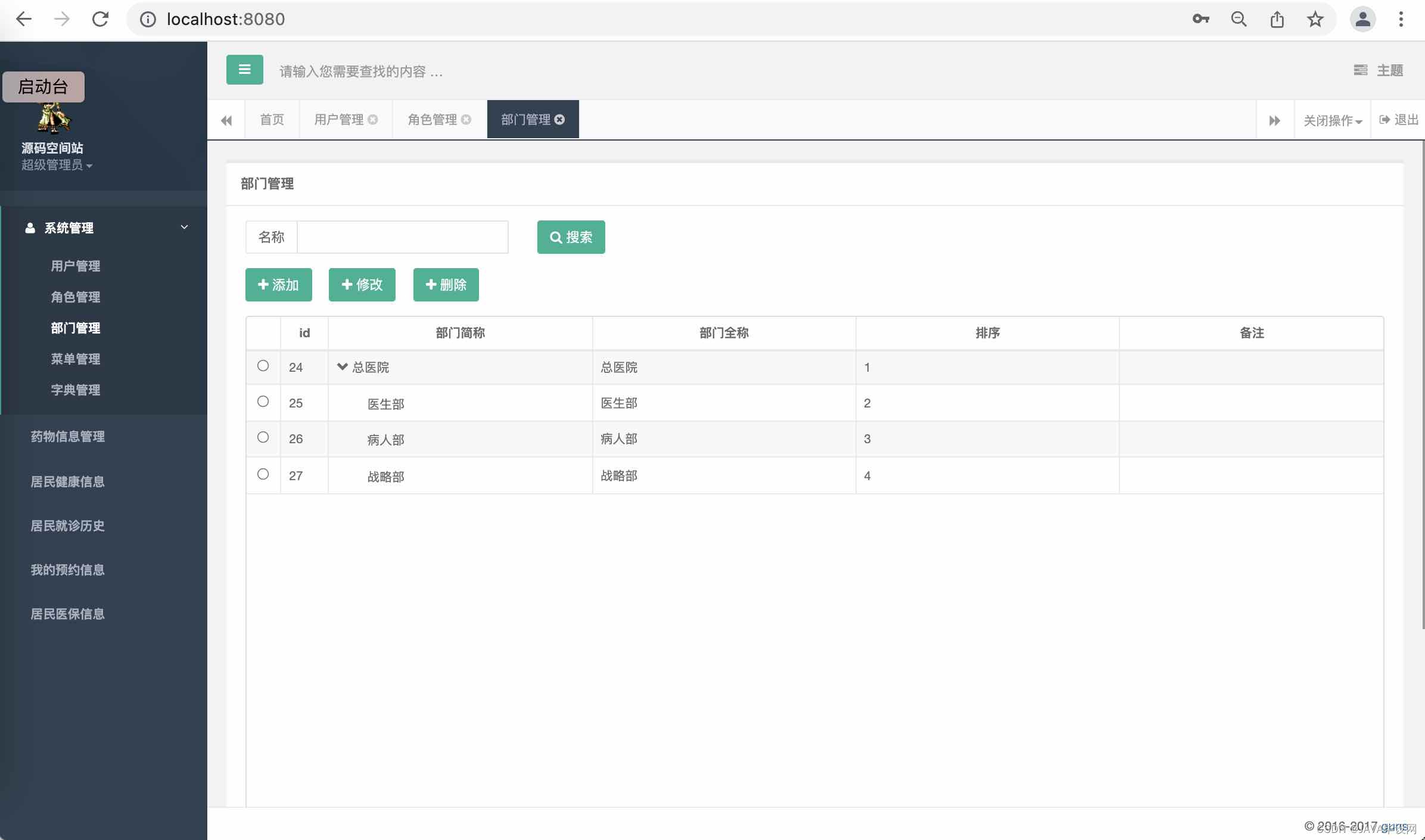Select radio button for row id 24
The height and width of the screenshot is (840, 1425).
(263, 366)
